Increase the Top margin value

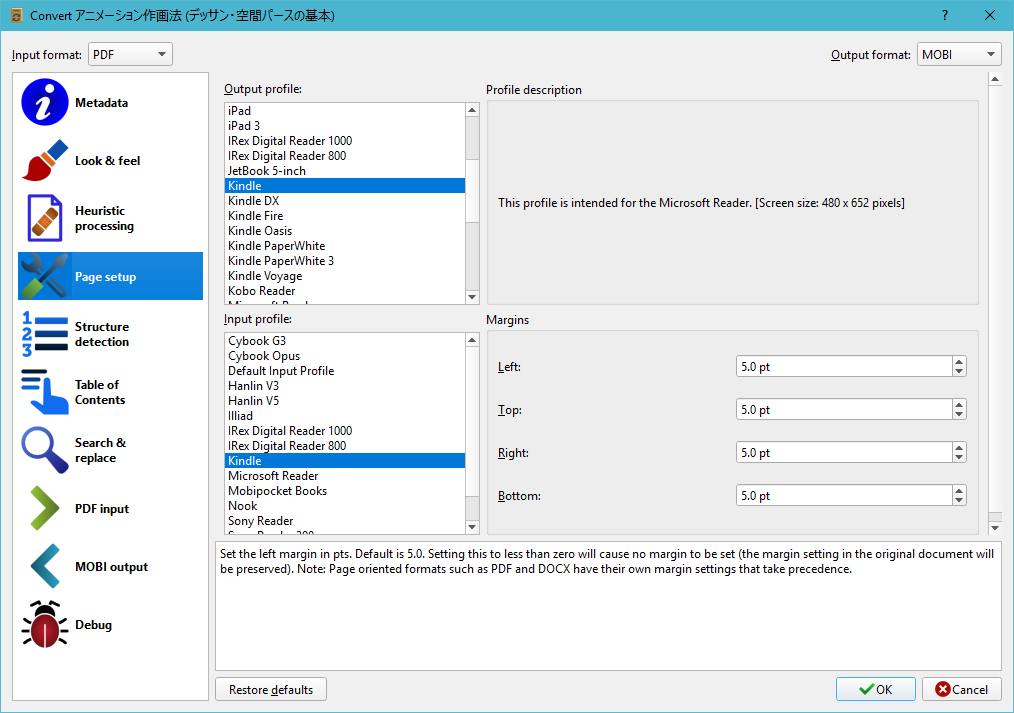pos(959,405)
